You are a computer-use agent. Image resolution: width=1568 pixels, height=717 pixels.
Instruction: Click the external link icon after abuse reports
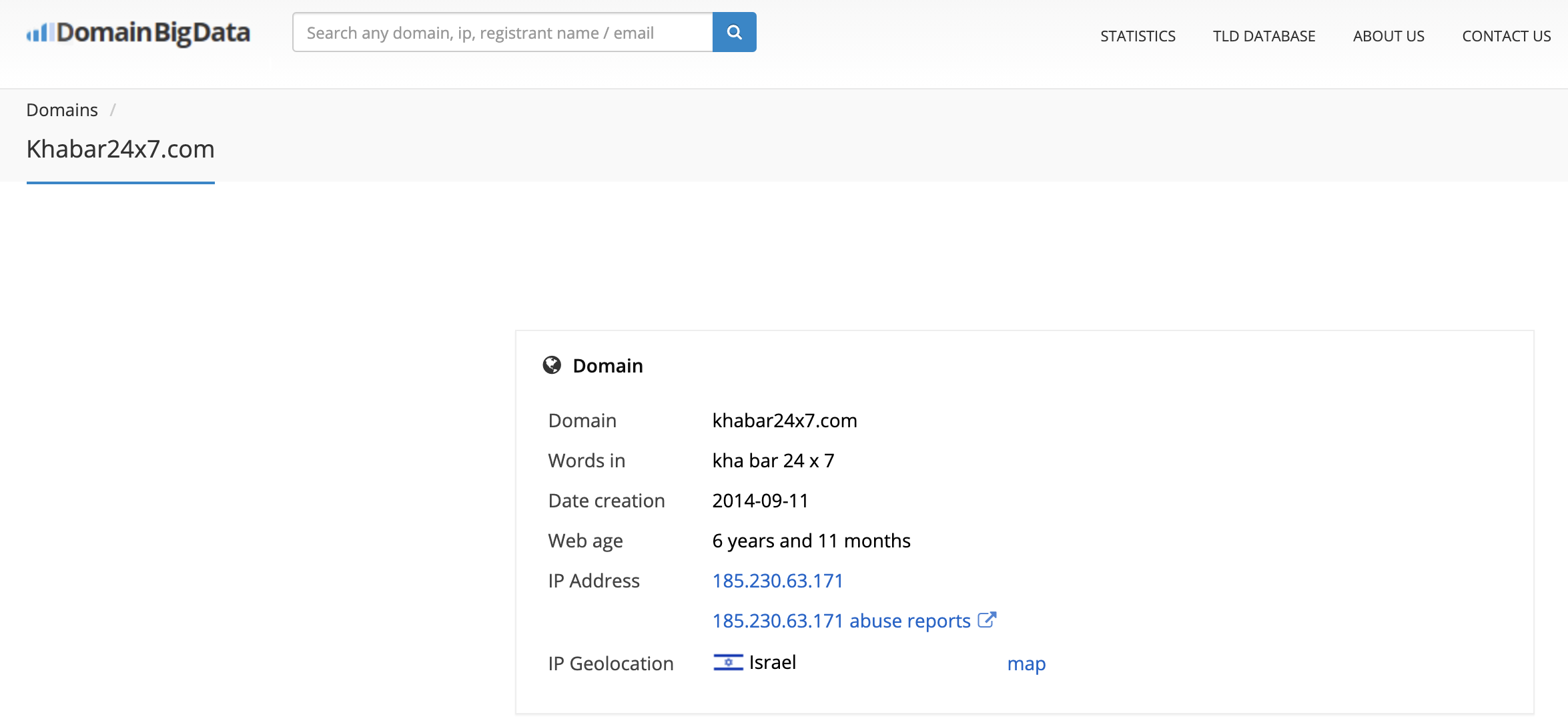click(987, 620)
